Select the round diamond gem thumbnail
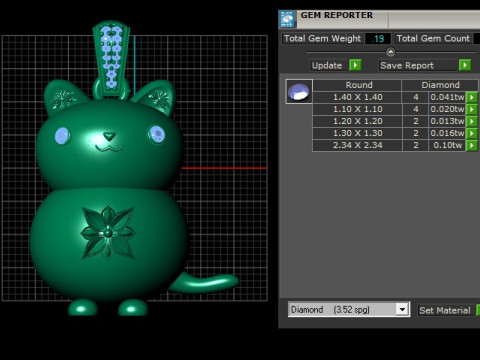This screenshot has height=360, width=480. point(299,92)
